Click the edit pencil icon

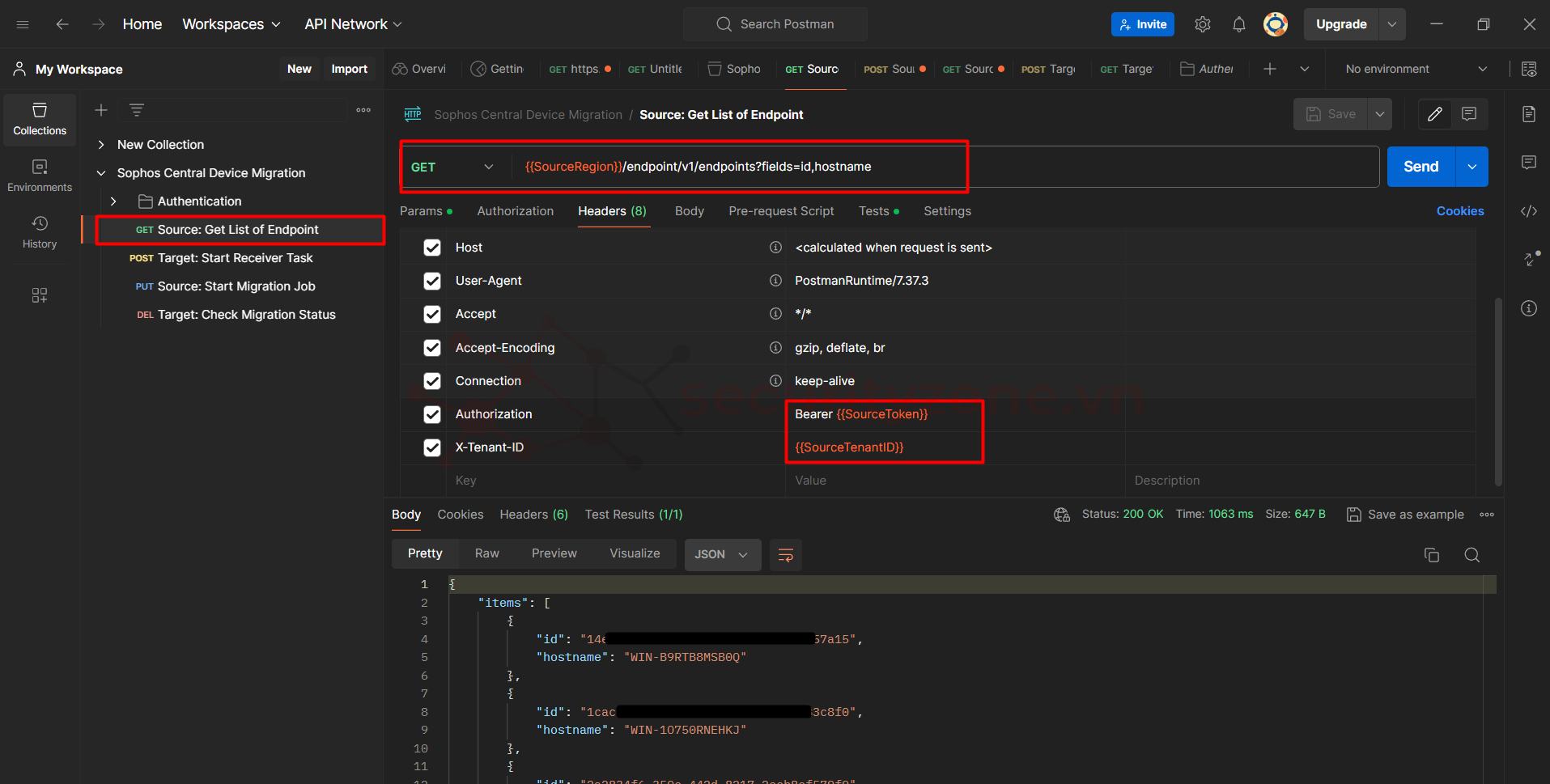click(x=1435, y=114)
